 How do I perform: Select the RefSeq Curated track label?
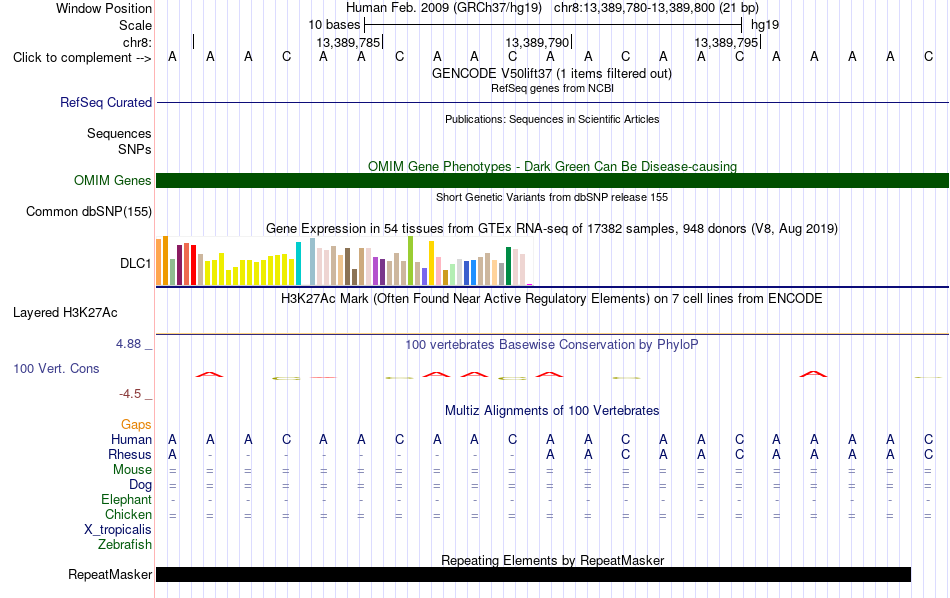coord(106,102)
